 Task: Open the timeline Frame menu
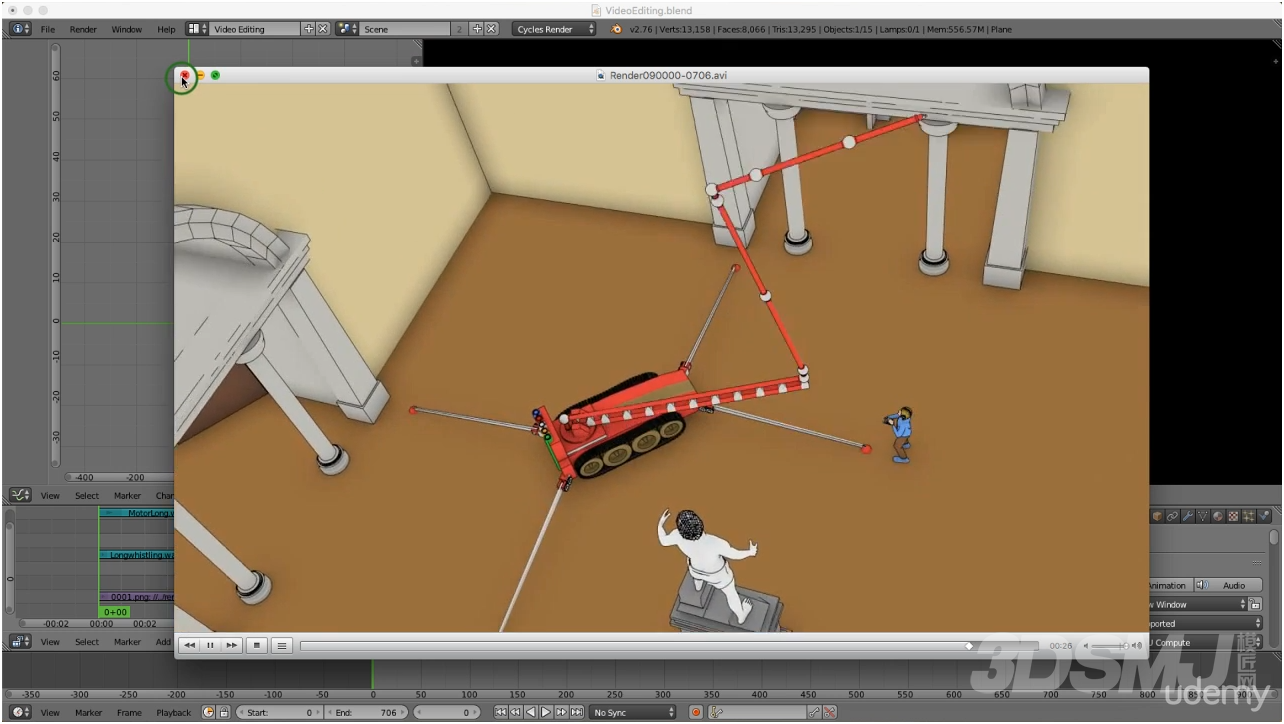[129, 713]
